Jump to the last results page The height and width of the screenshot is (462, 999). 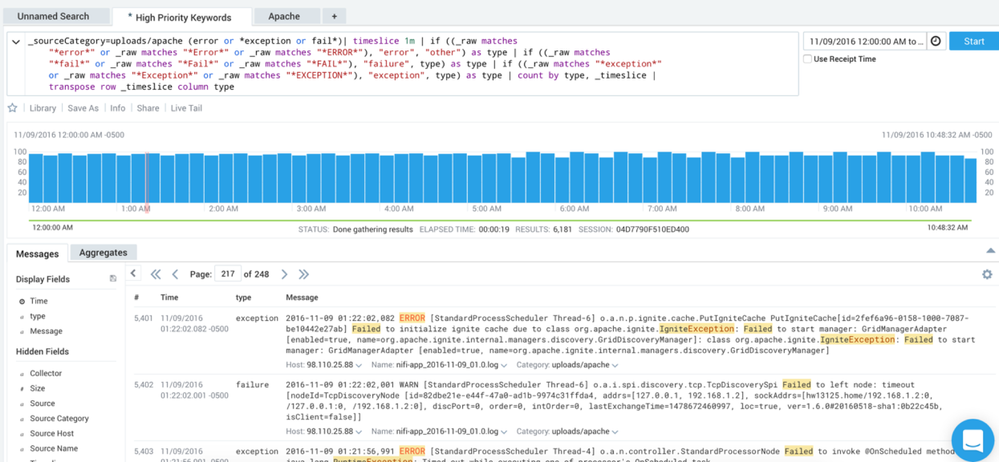coord(304,274)
